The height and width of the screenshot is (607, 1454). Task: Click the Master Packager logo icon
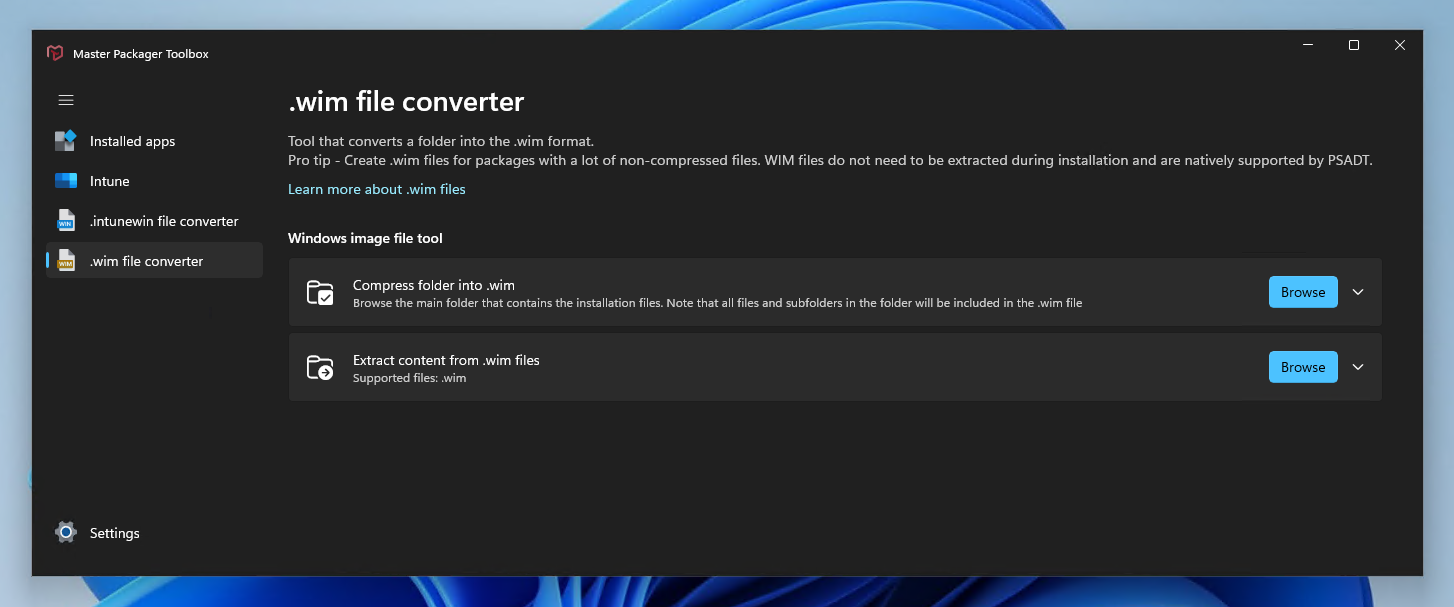55,54
